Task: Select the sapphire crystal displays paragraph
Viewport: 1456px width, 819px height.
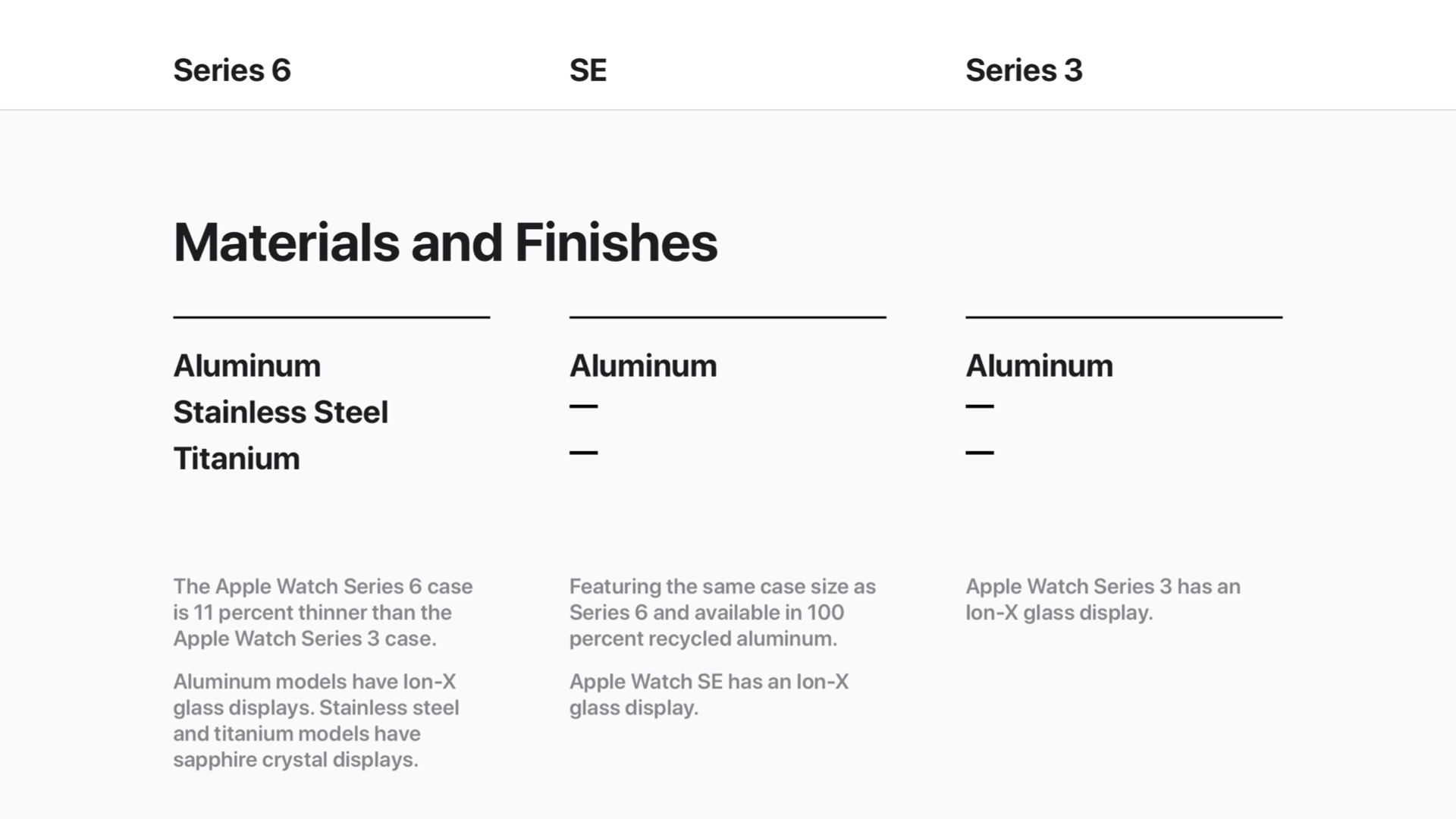Action: (315, 720)
